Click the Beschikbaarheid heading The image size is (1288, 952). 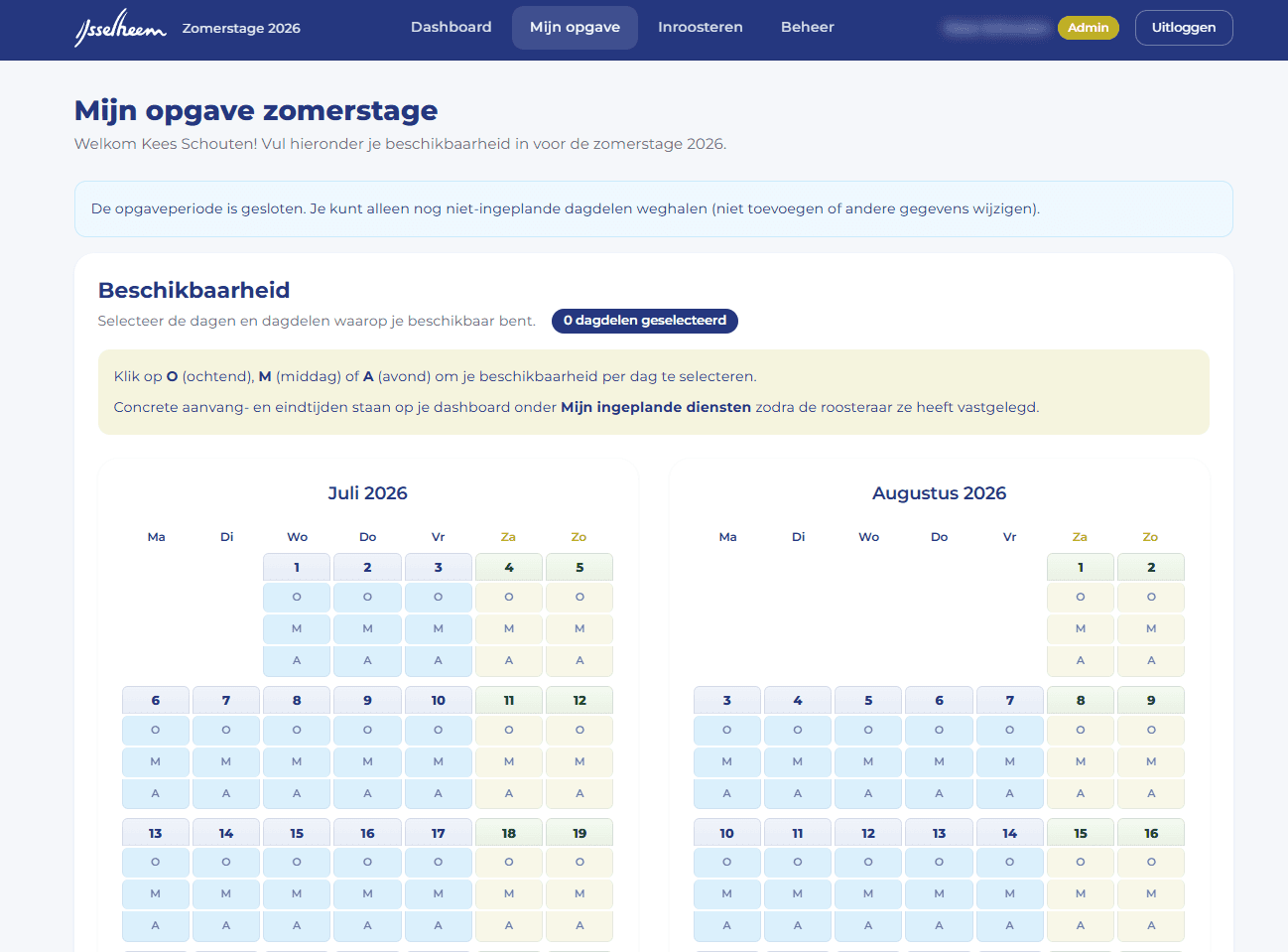(x=194, y=290)
